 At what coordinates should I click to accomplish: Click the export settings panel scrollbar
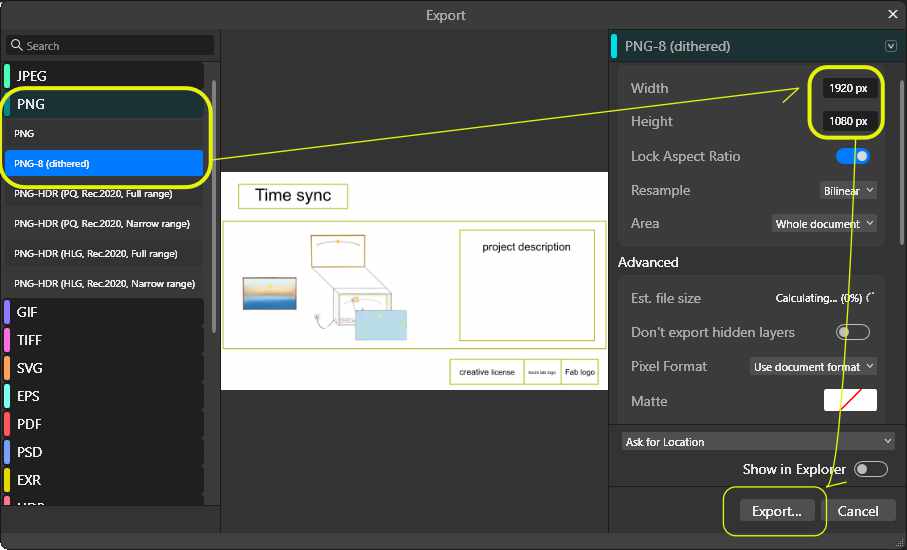pos(901,162)
